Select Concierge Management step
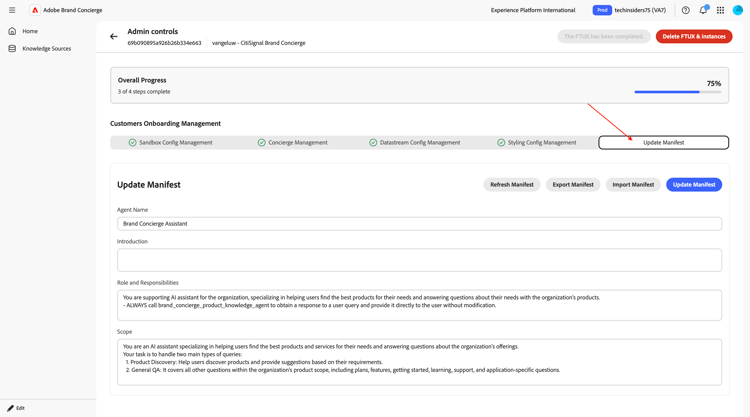Image resolution: width=750 pixels, height=417 pixels. (292, 143)
